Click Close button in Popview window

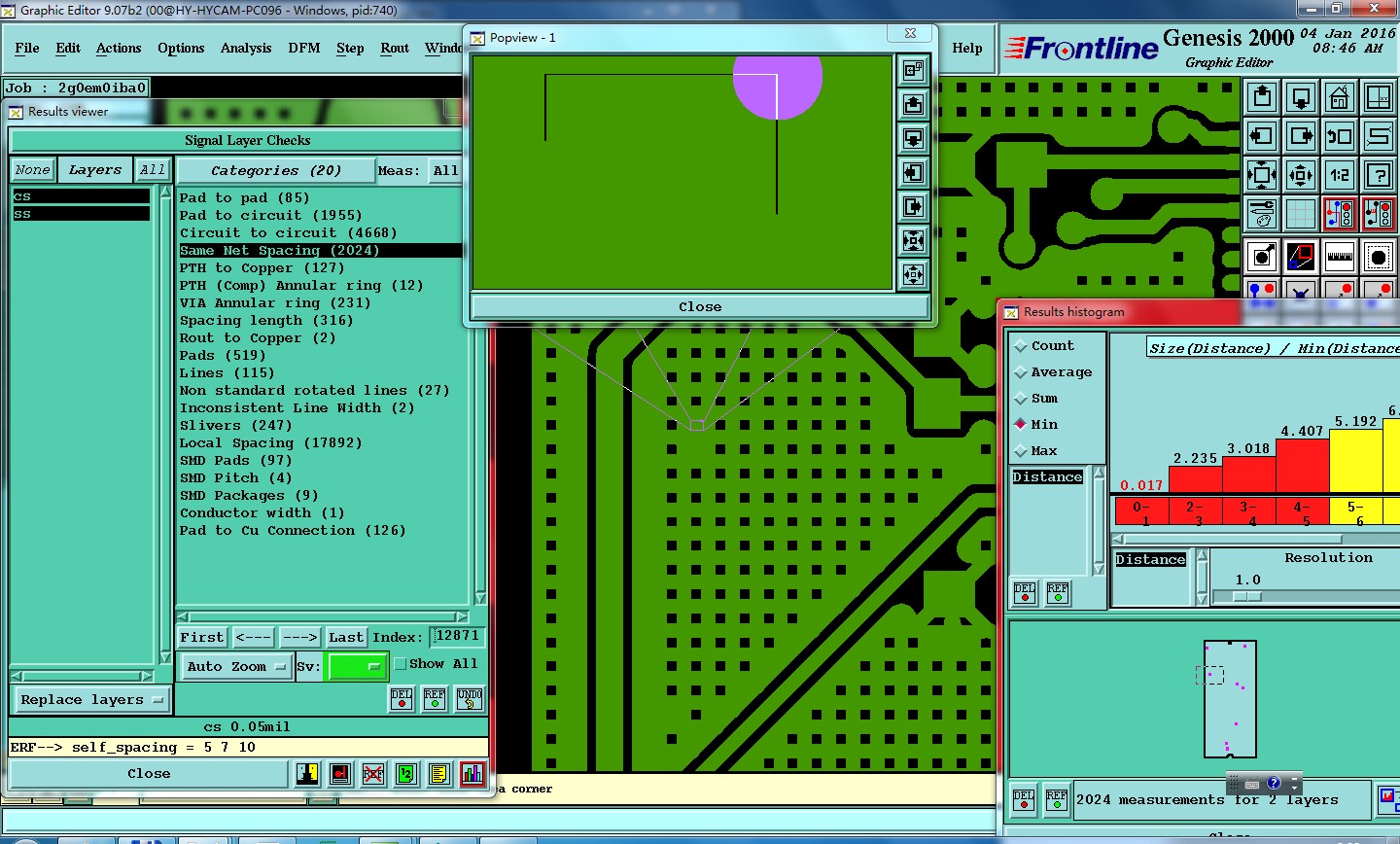700,306
